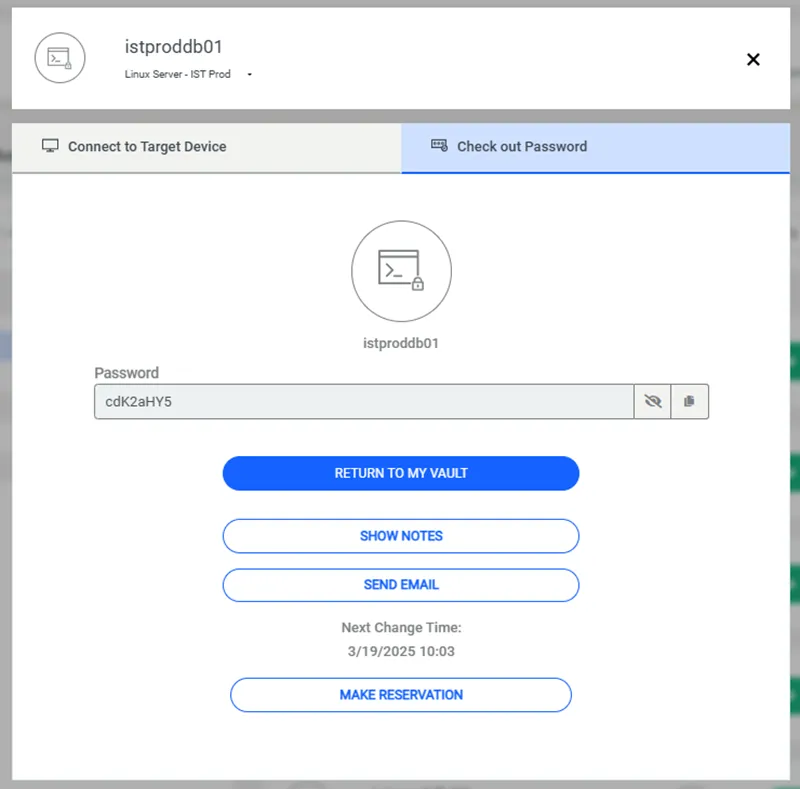Switch to Connect to Target Device tab
Image resolution: width=800 pixels, height=789 pixels.
tap(207, 147)
